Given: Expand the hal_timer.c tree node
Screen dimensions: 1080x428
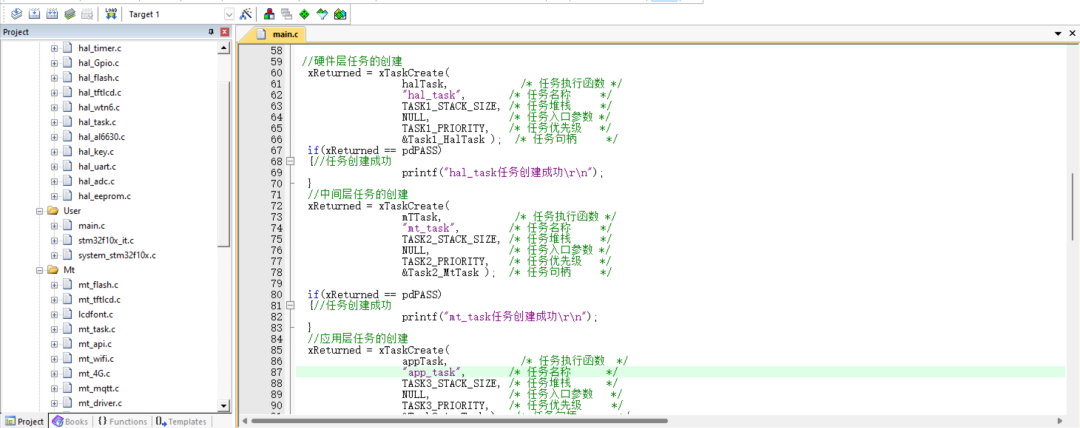Looking at the screenshot, I should (x=54, y=48).
